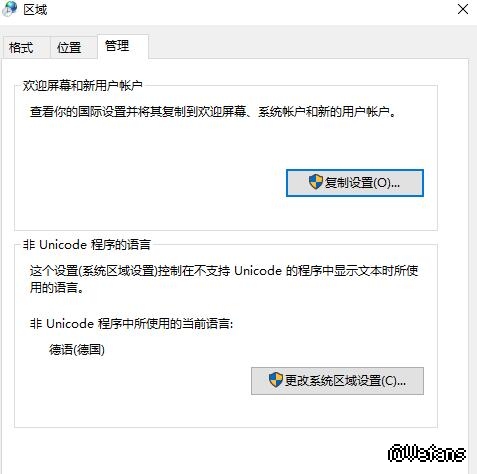Click empty space below 复制设置 button
Viewport: 477px width, 474px height.
point(355,213)
